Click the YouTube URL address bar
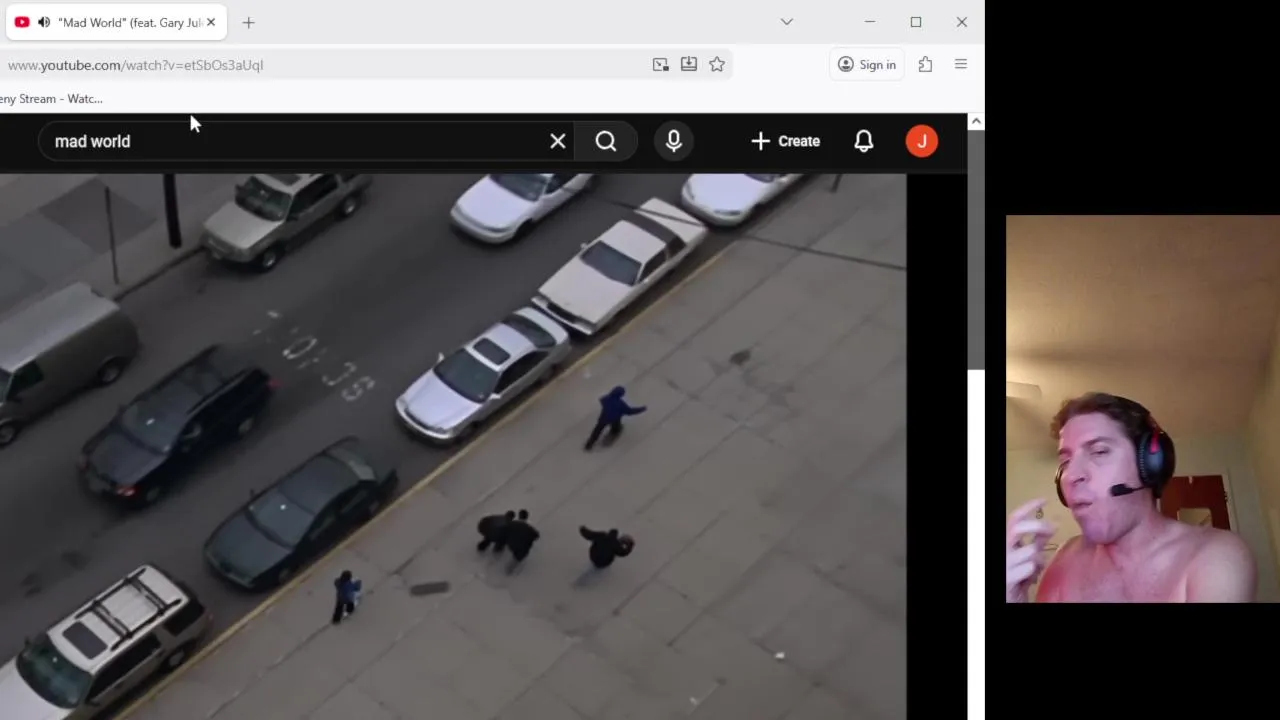This screenshot has height=720, width=1280. tap(325, 65)
